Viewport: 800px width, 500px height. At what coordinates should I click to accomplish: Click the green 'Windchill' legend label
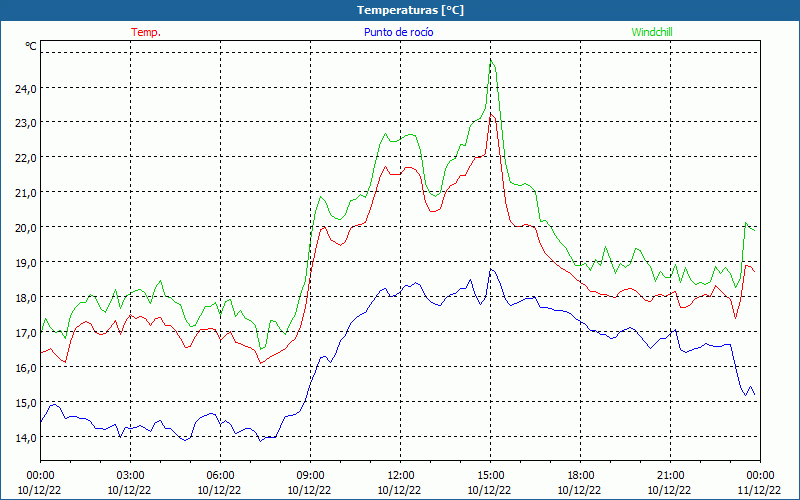tap(652, 32)
